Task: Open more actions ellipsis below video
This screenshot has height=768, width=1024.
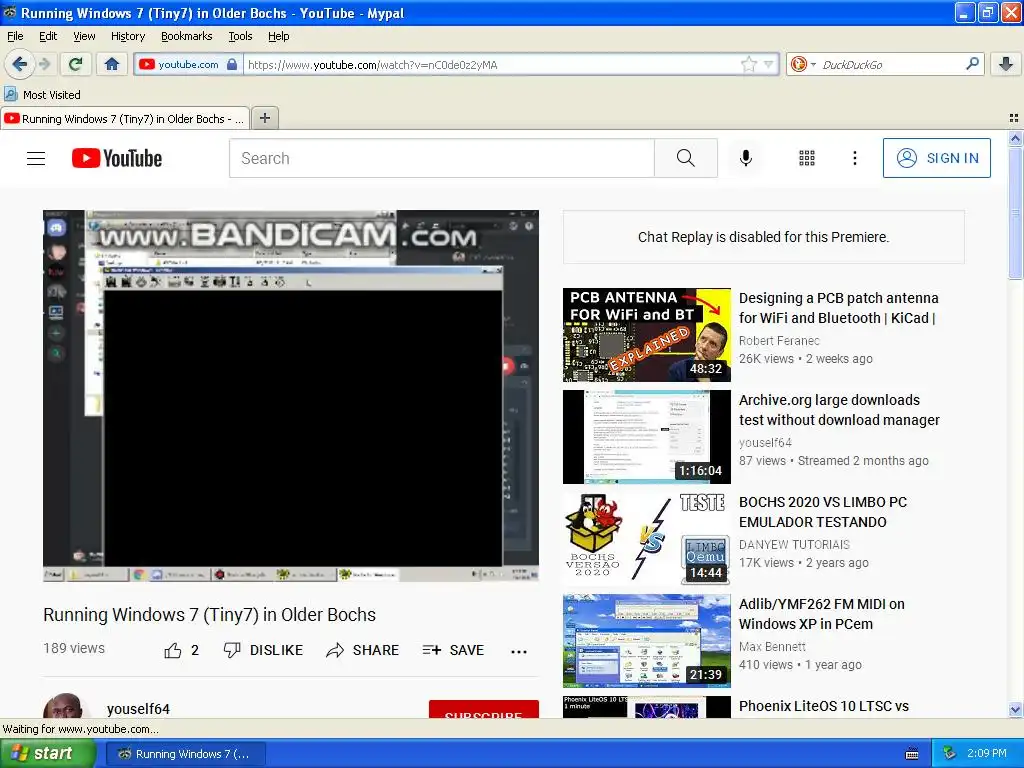Action: [x=519, y=651]
